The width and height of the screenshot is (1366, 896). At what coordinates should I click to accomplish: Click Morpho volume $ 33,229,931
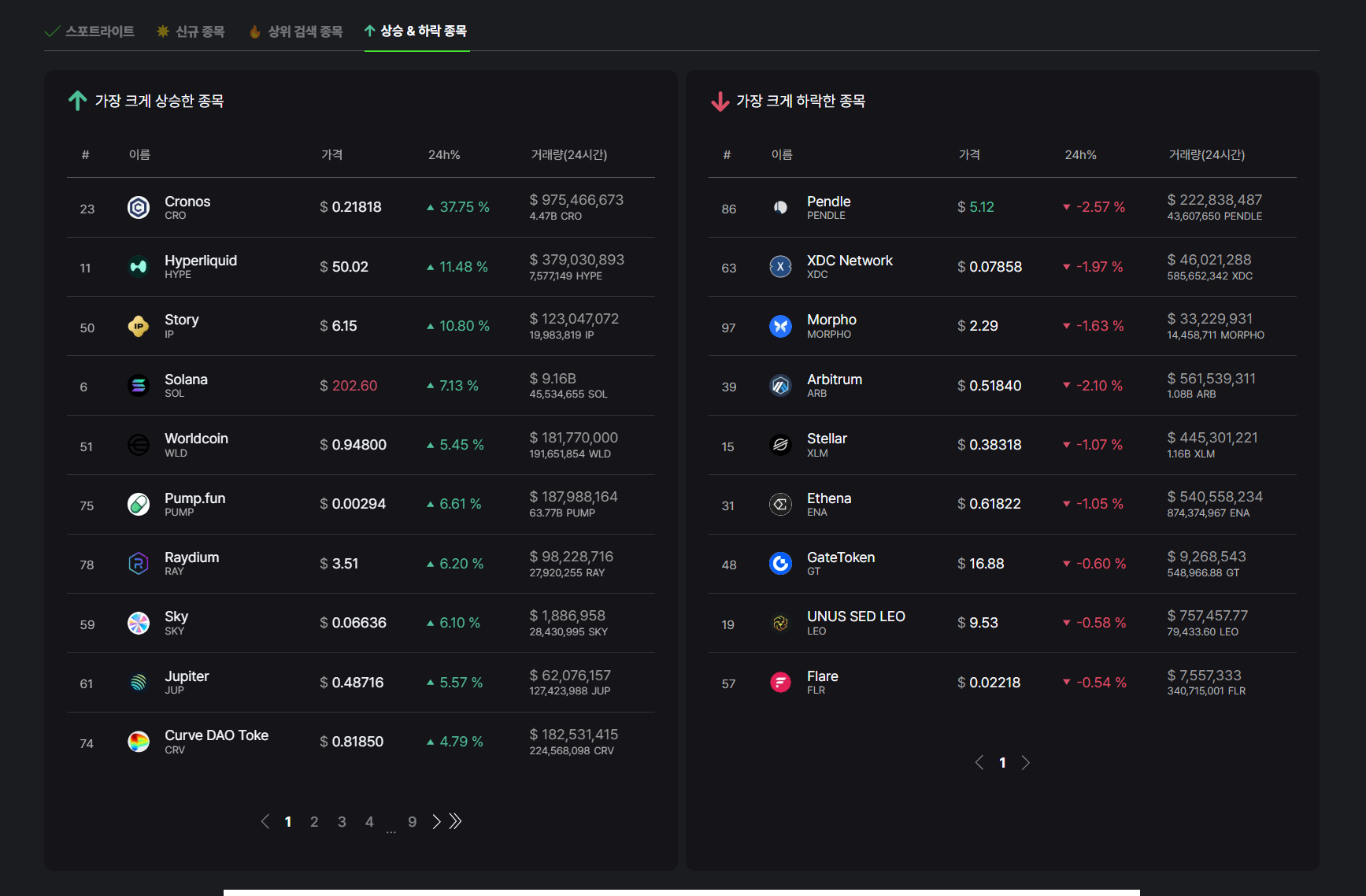point(1209,319)
